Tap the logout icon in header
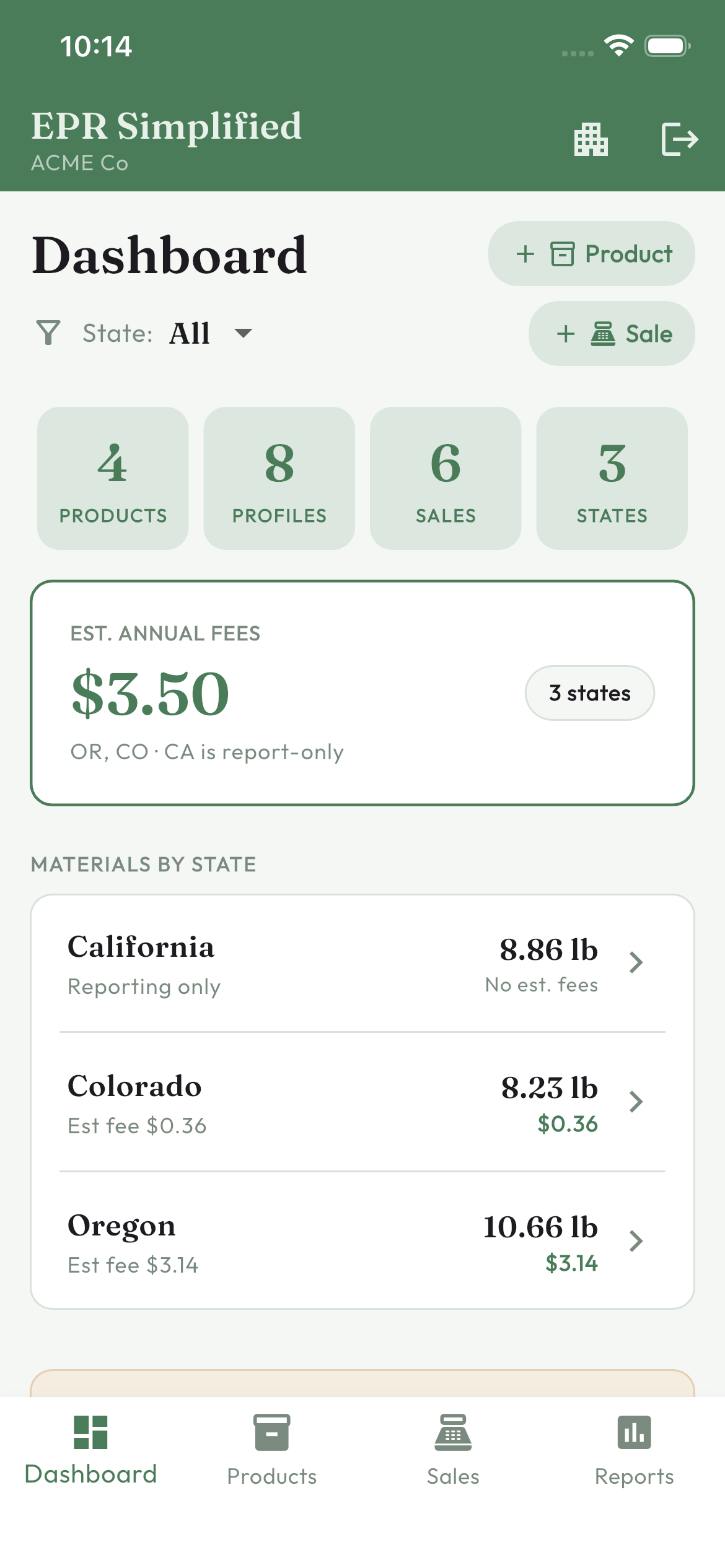Screen dimensions: 725x1568 click(x=679, y=139)
